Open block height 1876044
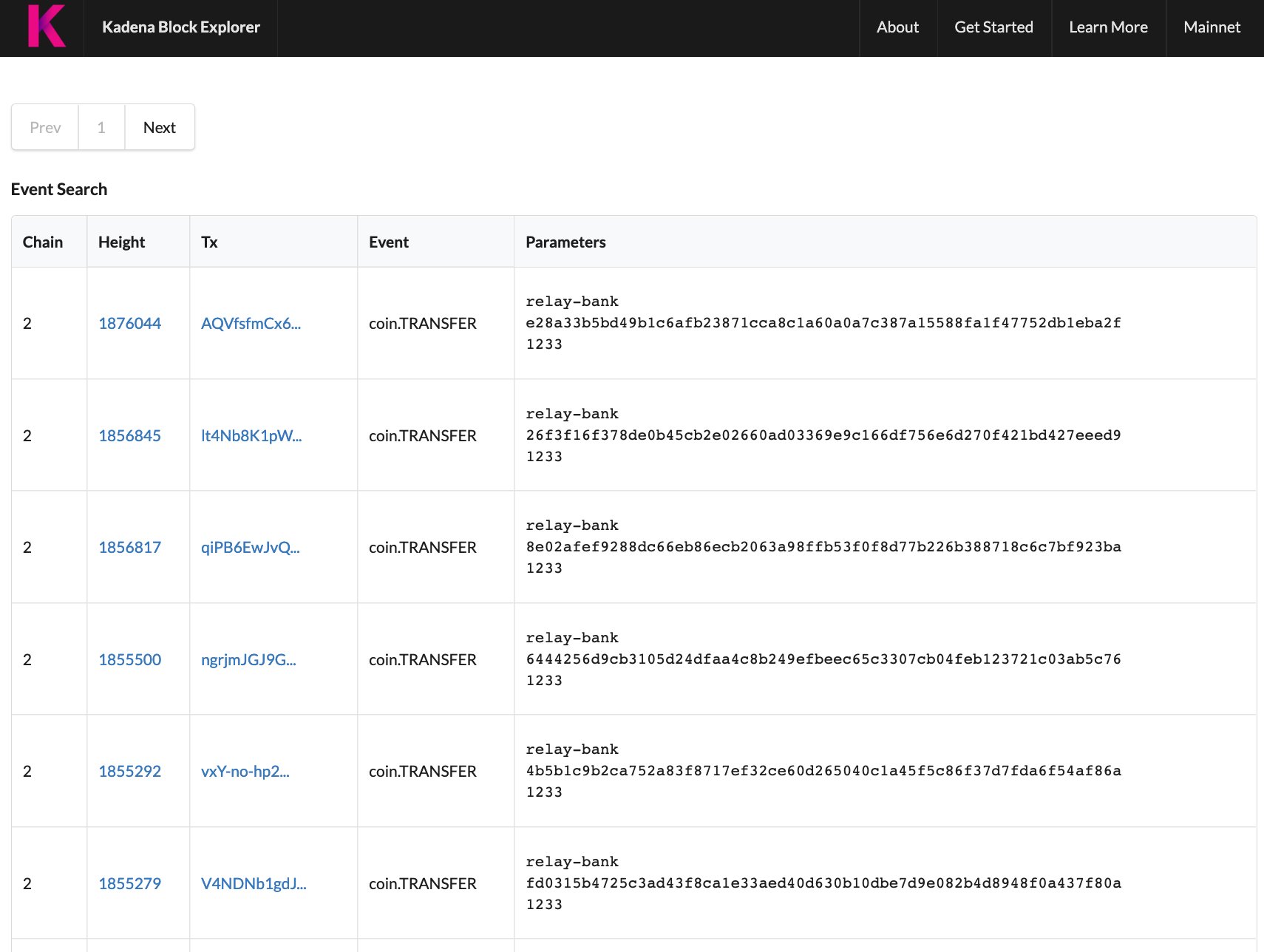 point(129,323)
